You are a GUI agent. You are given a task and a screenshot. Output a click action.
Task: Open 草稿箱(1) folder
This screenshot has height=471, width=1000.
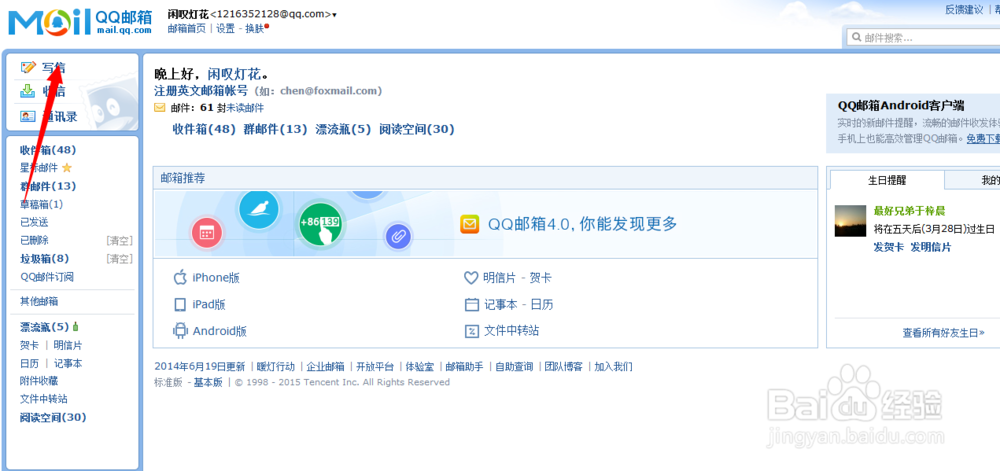pos(41,205)
